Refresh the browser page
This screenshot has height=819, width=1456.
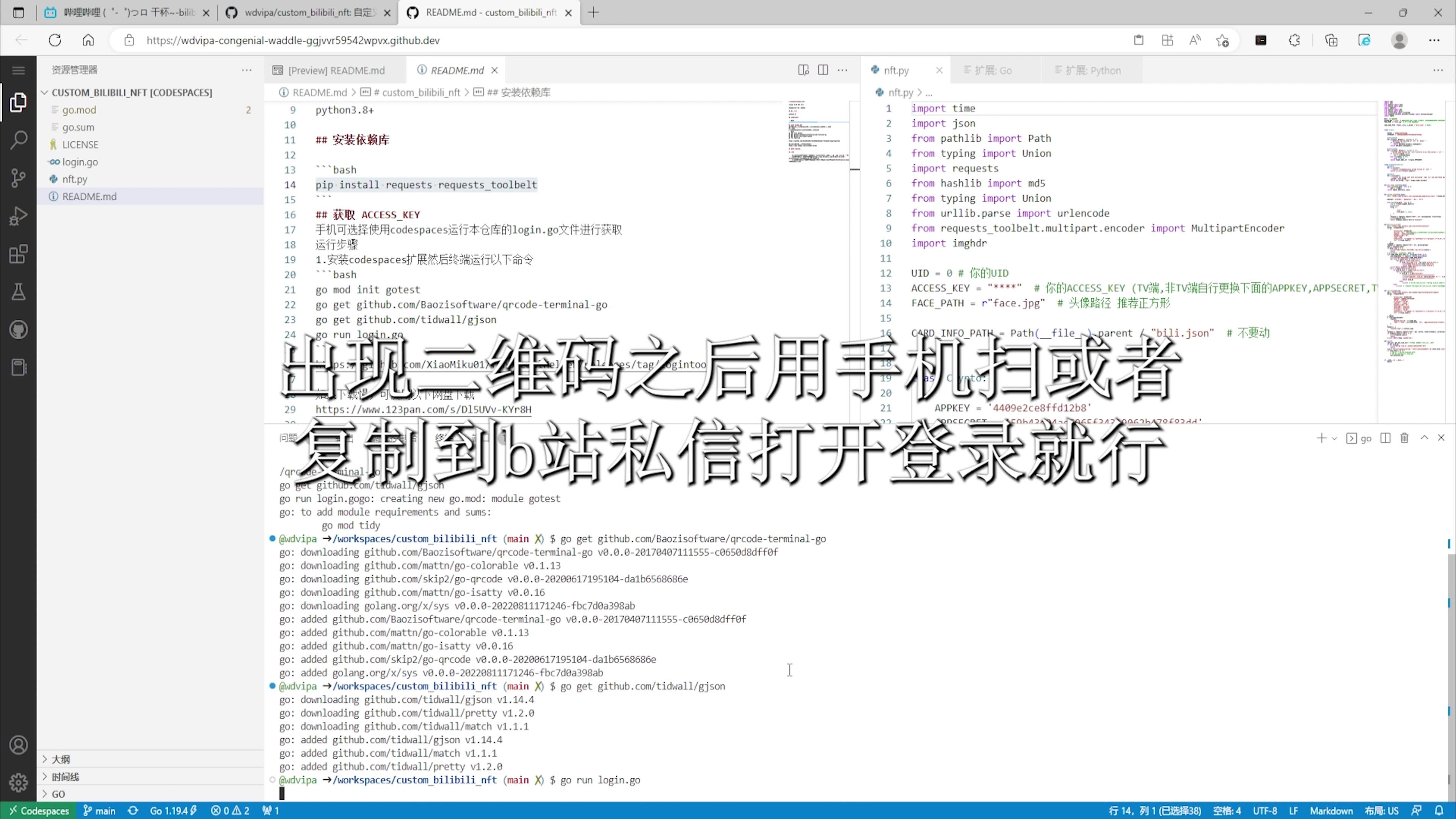(55, 40)
